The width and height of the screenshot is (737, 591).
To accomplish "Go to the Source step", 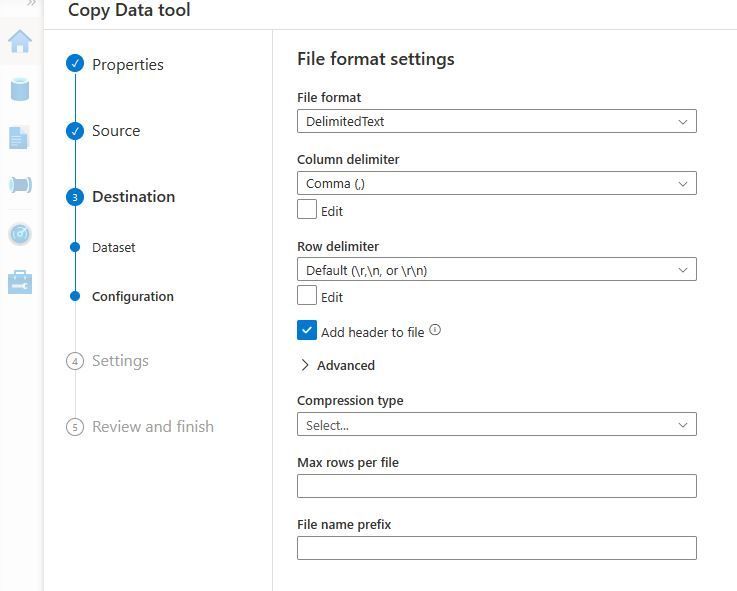I will coord(116,131).
